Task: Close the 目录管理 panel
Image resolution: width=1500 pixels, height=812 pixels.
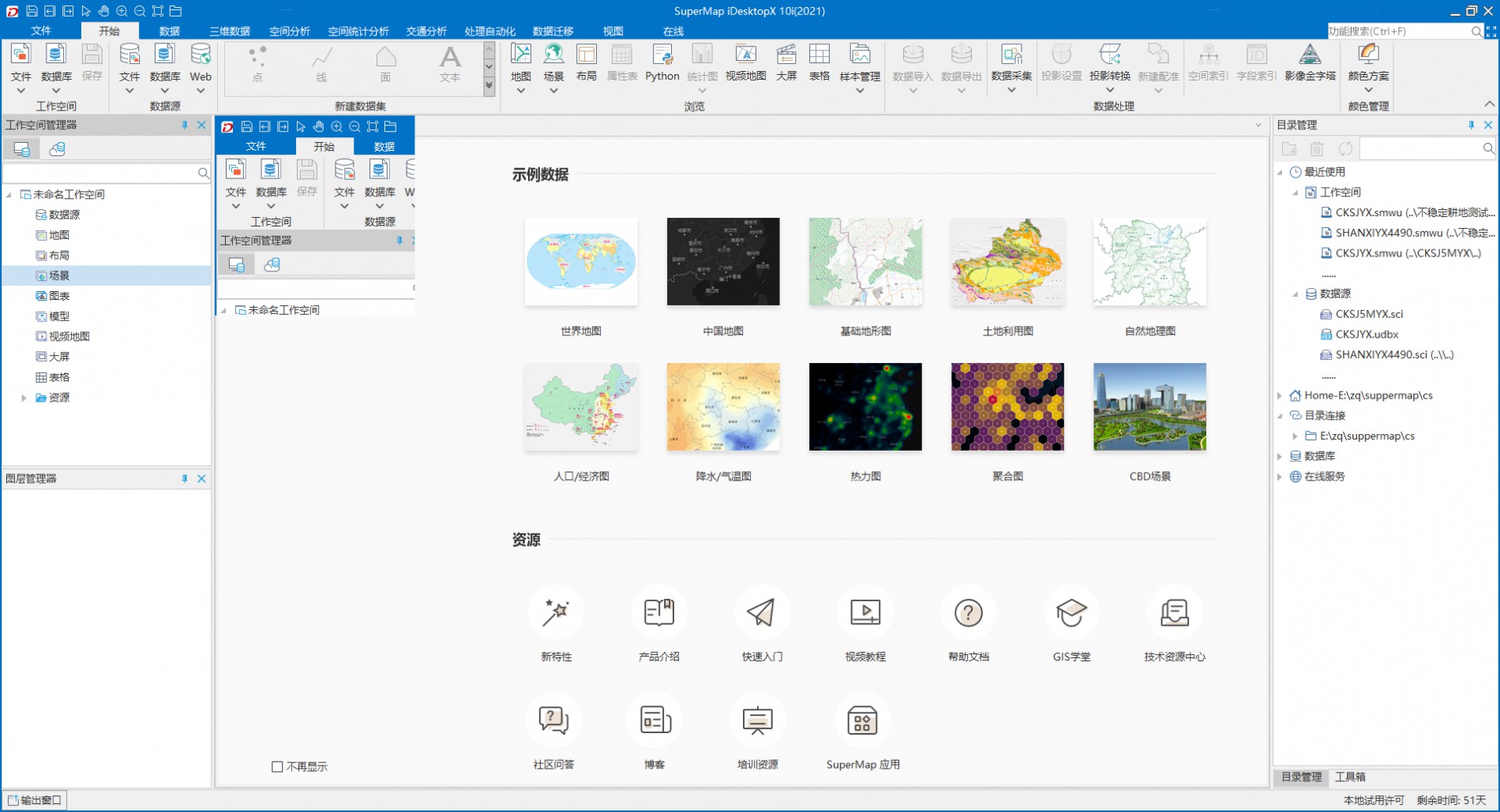Action: 1488,125
